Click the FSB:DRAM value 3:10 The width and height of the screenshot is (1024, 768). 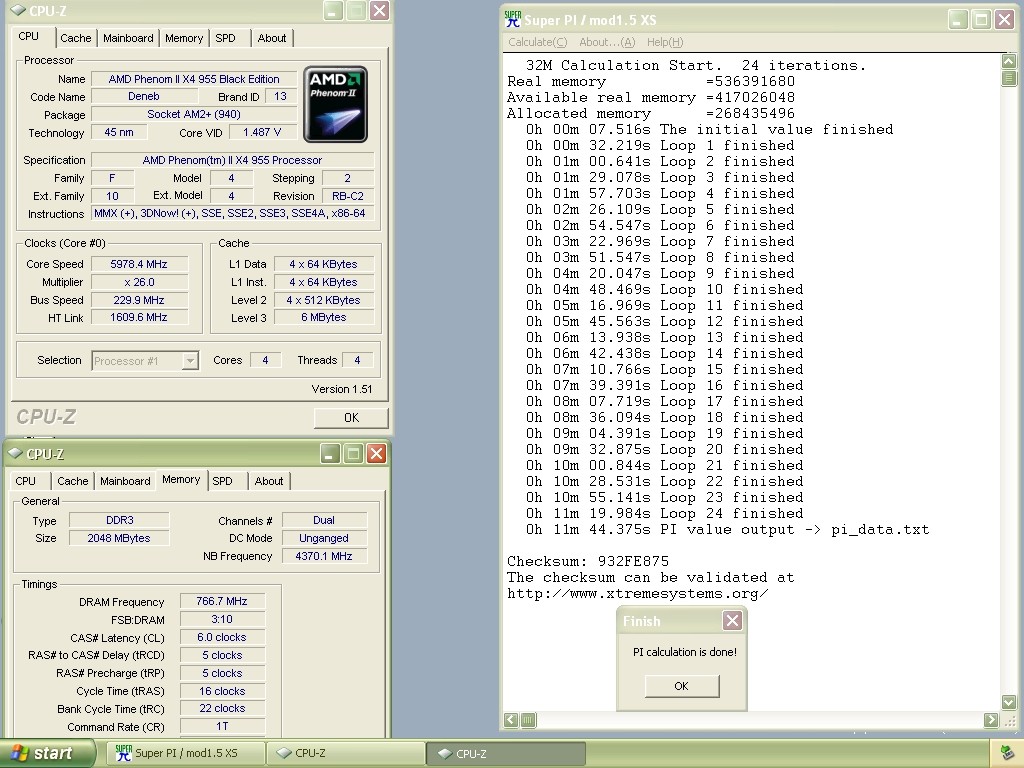[222, 619]
